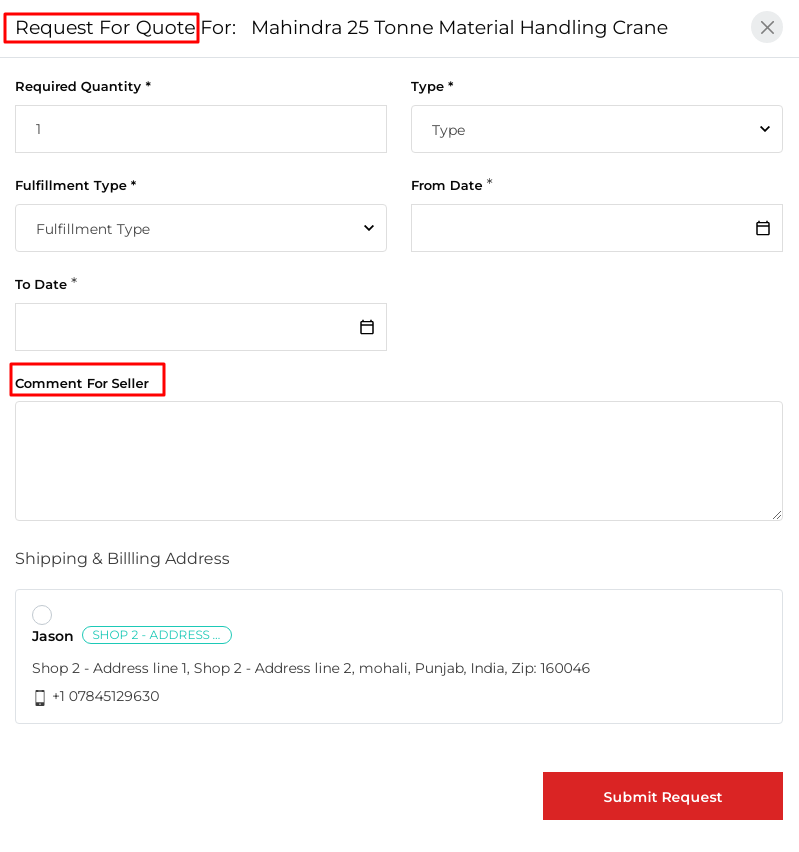Click the comment box resize handle
The width and height of the screenshot is (799, 852).
tap(776, 514)
